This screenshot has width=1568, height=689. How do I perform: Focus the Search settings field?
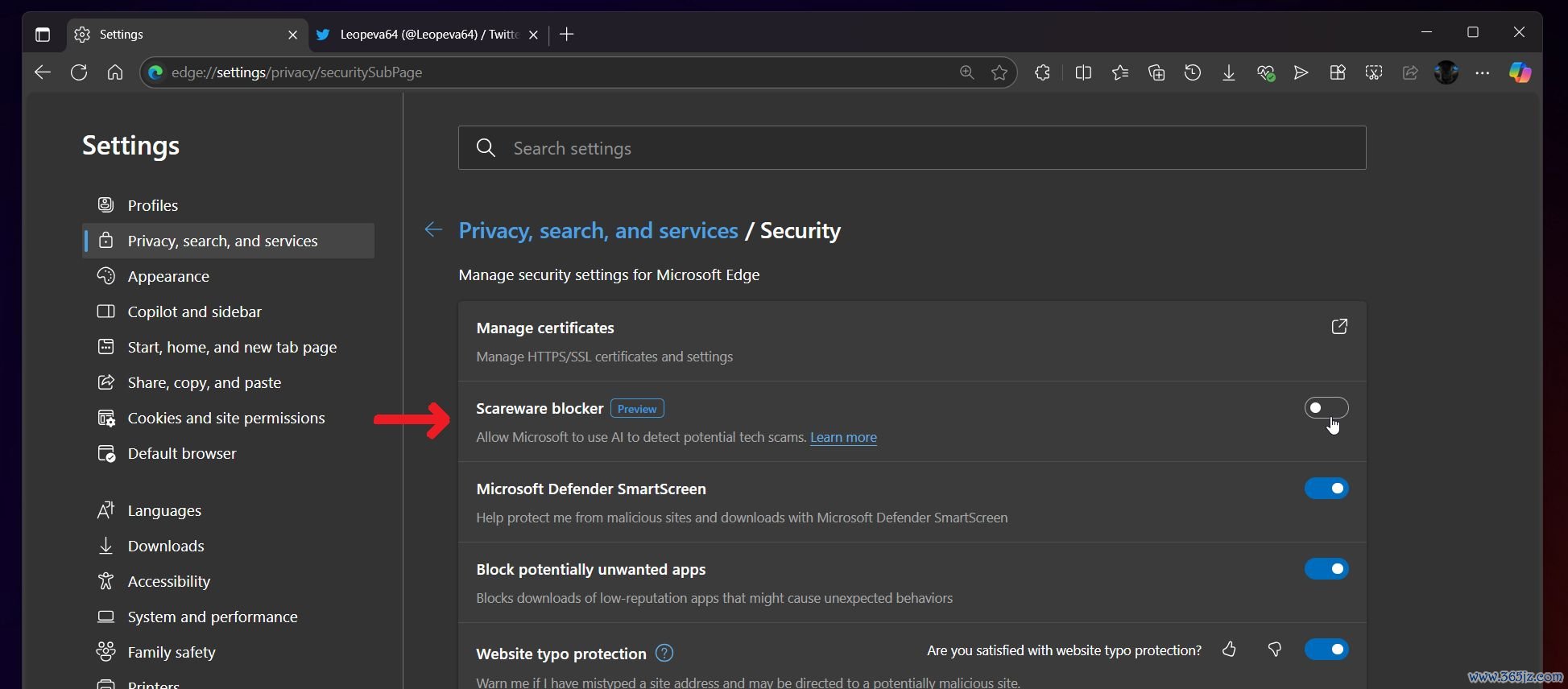(x=912, y=148)
